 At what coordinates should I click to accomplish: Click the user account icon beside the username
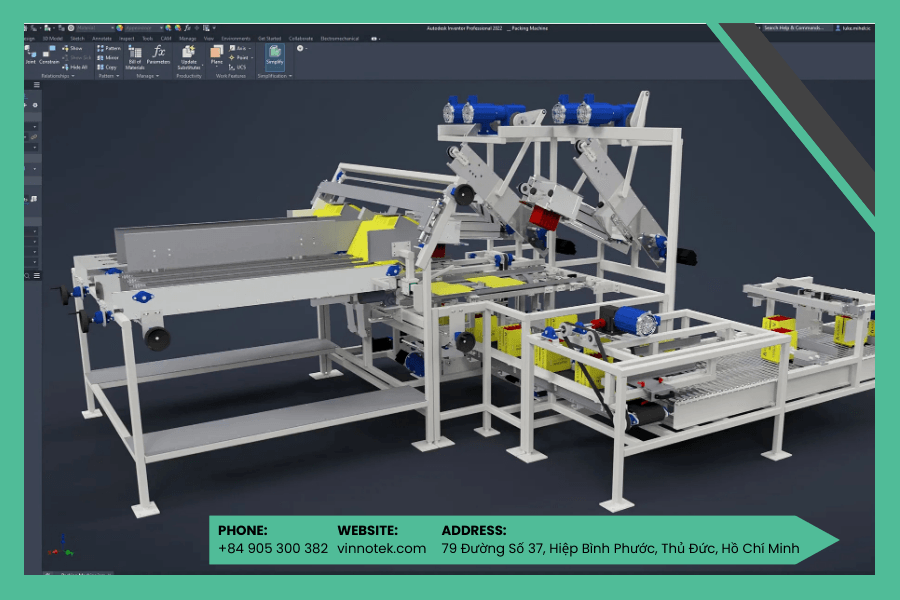(x=838, y=28)
